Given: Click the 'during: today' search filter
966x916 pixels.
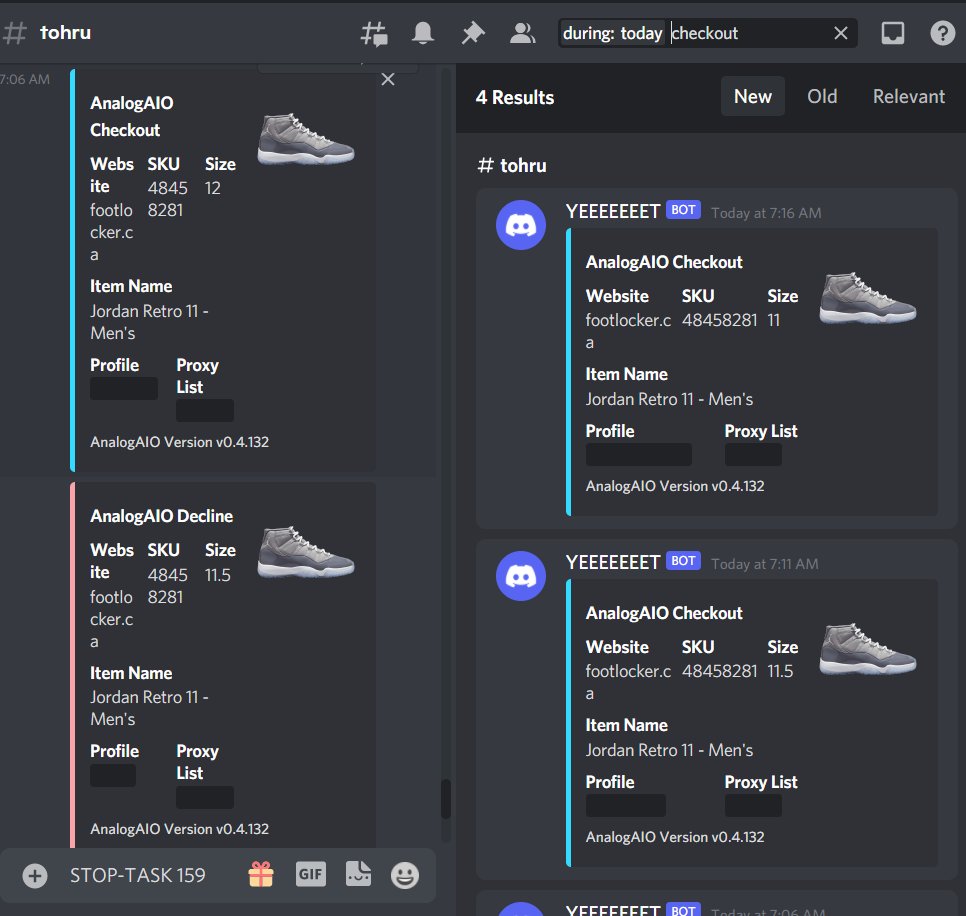Looking at the screenshot, I should (612, 33).
